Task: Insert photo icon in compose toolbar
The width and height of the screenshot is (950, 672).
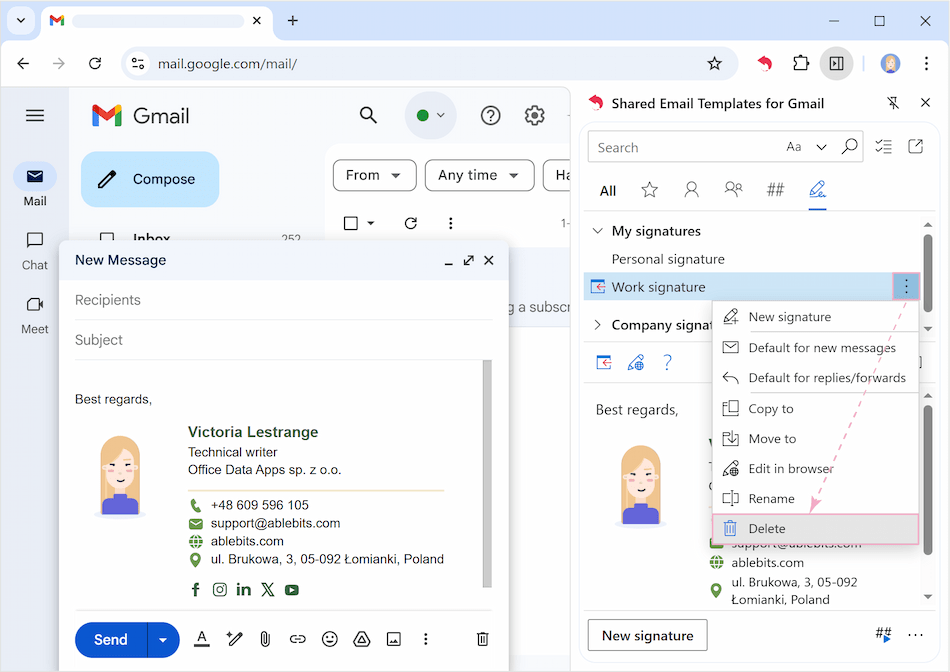Action: pos(394,639)
